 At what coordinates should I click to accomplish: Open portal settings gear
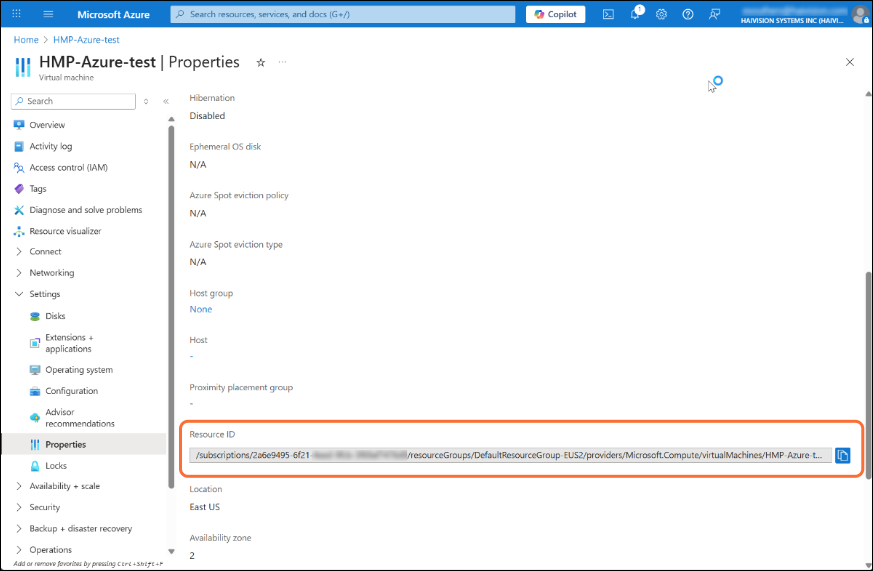point(661,14)
